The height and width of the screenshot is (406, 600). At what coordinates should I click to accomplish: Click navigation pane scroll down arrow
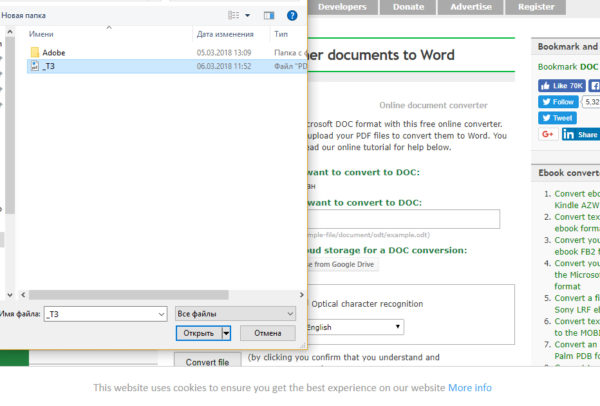click(x=10, y=295)
